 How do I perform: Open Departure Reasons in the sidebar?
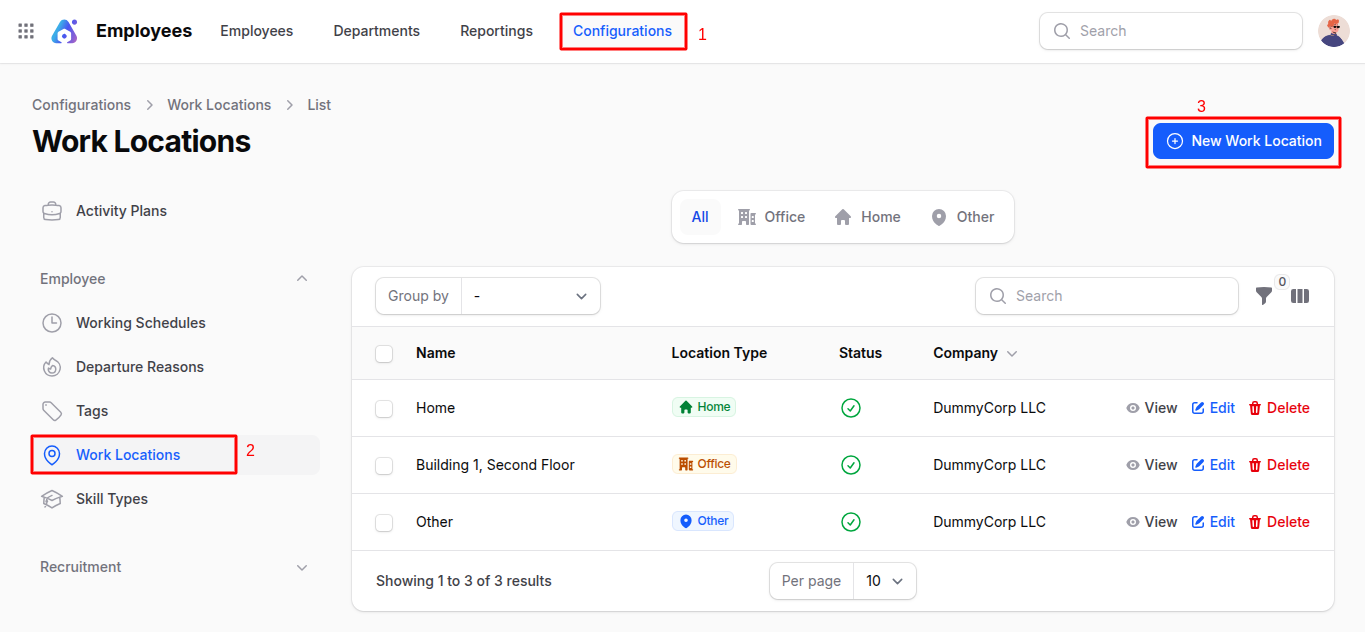click(x=139, y=367)
